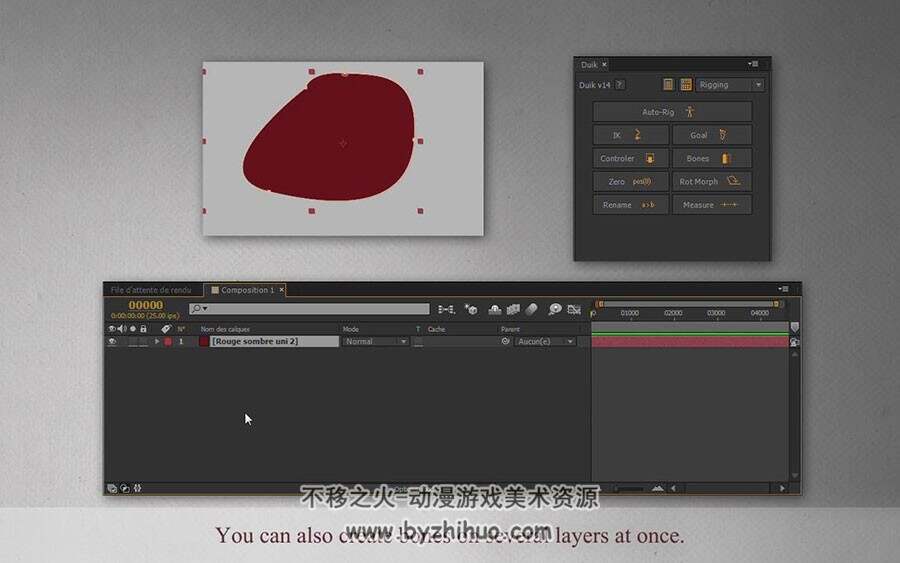Screen dimensions: 900x563
Task: Click the parent pick whip icon
Action: [505, 341]
